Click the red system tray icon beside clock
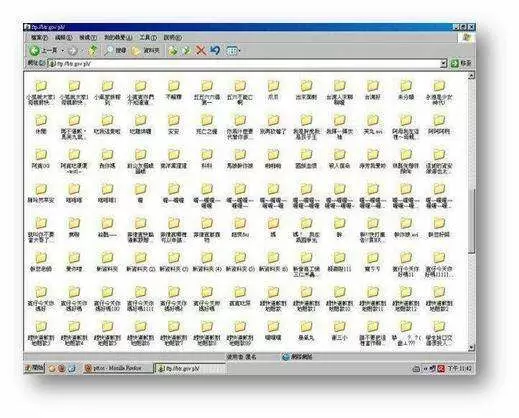Screen dimensions: 519x418 (x=441, y=368)
